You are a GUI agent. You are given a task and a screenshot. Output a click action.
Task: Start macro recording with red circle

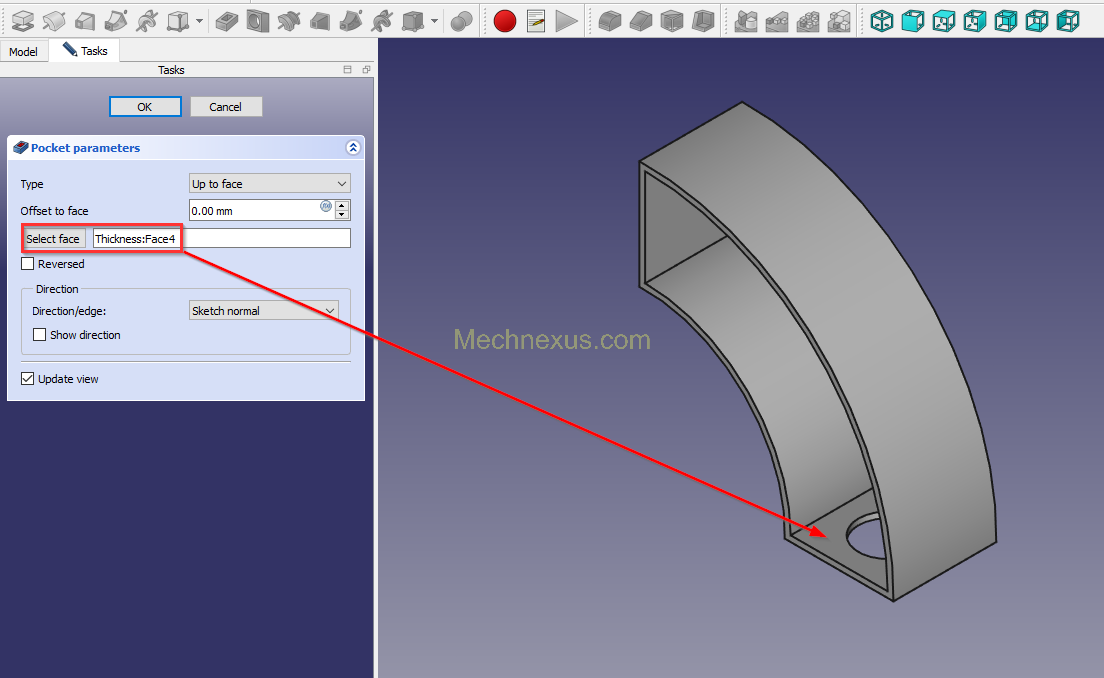505,20
